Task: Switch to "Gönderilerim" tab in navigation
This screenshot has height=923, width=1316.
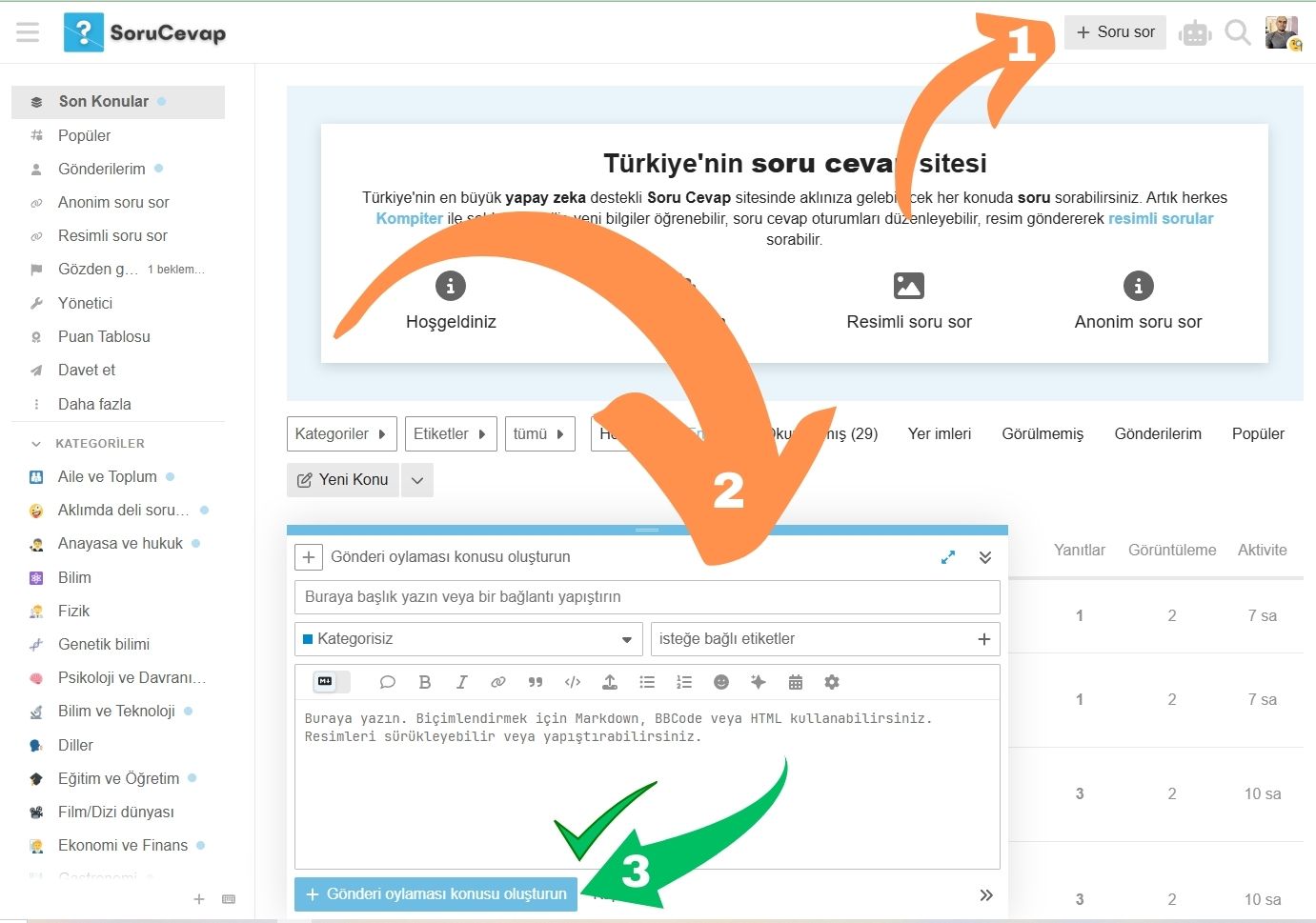Action: pos(1158,434)
